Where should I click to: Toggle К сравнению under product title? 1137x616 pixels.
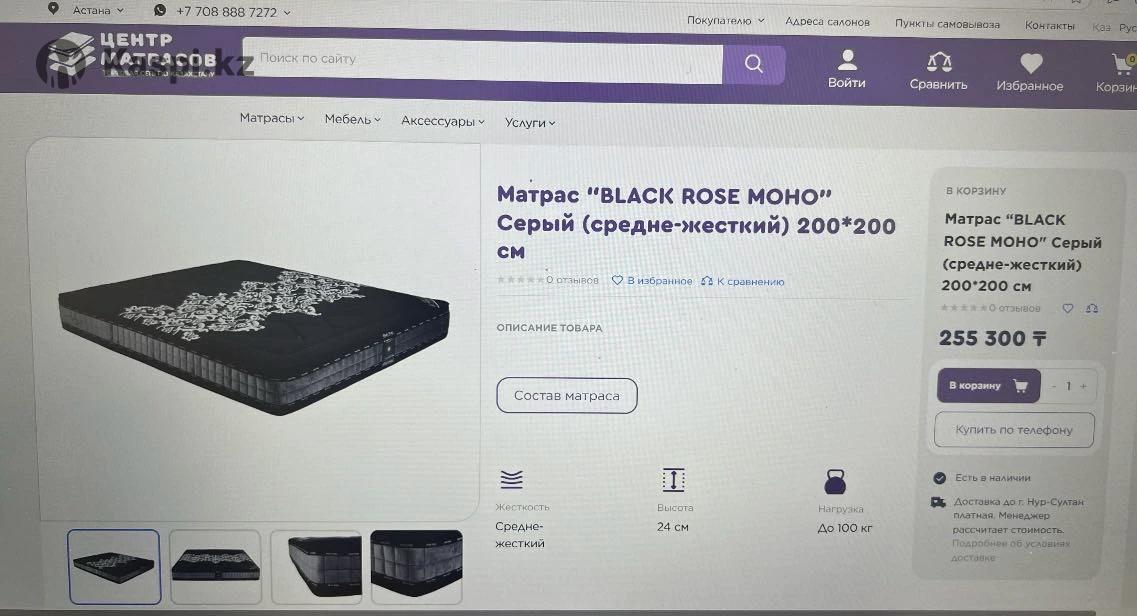coord(743,282)
